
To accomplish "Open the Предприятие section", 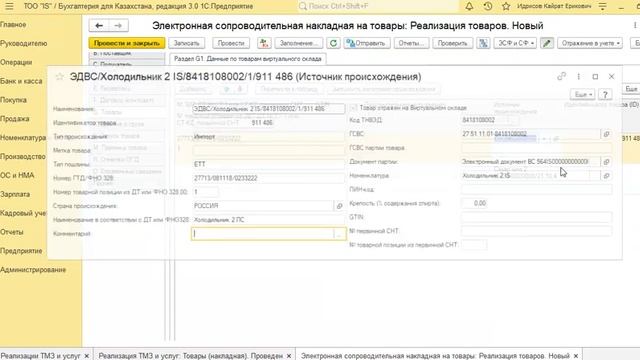I will coord(21,251).
